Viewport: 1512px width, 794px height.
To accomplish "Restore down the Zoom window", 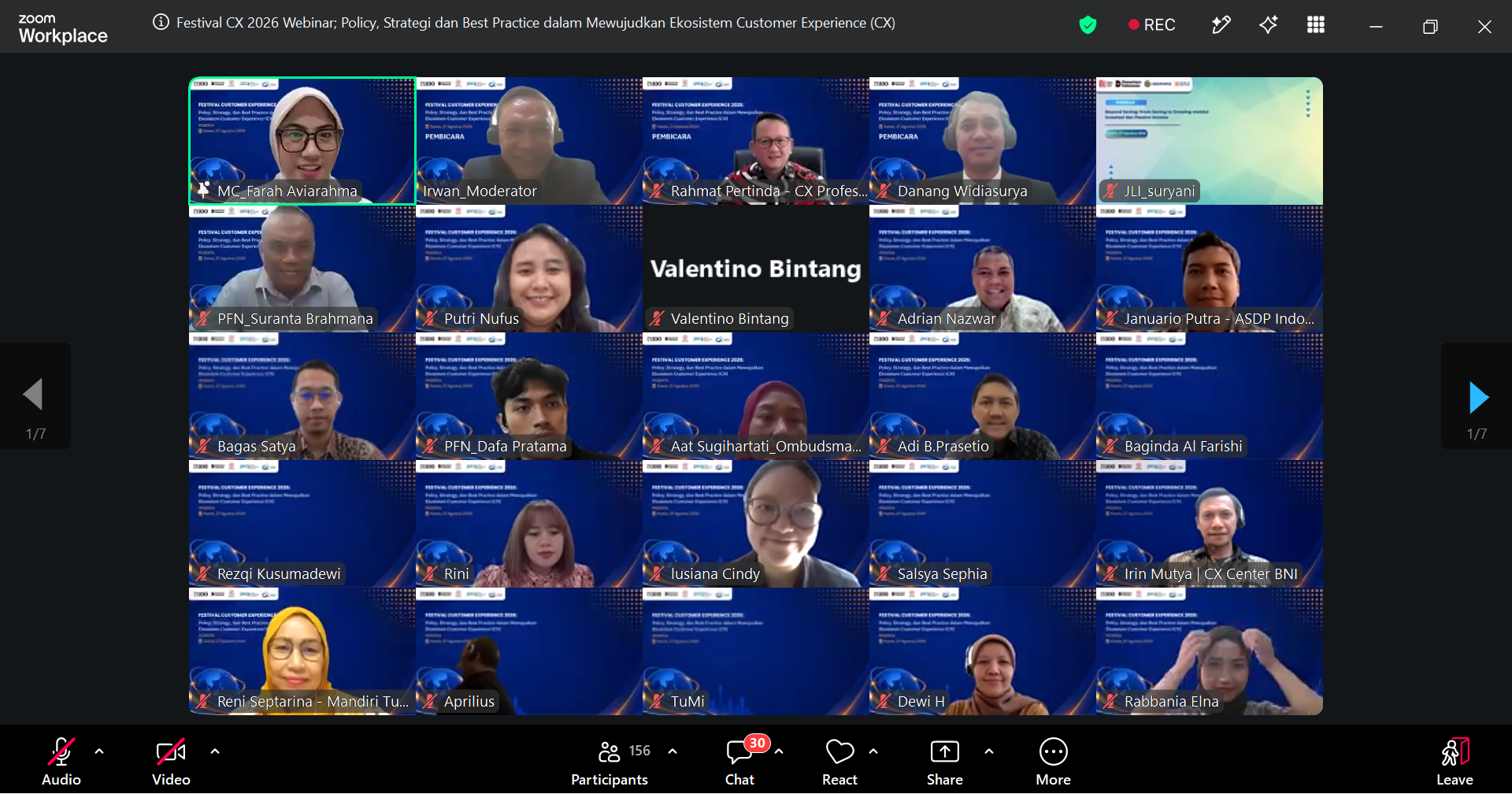I will coord(1430,27).
